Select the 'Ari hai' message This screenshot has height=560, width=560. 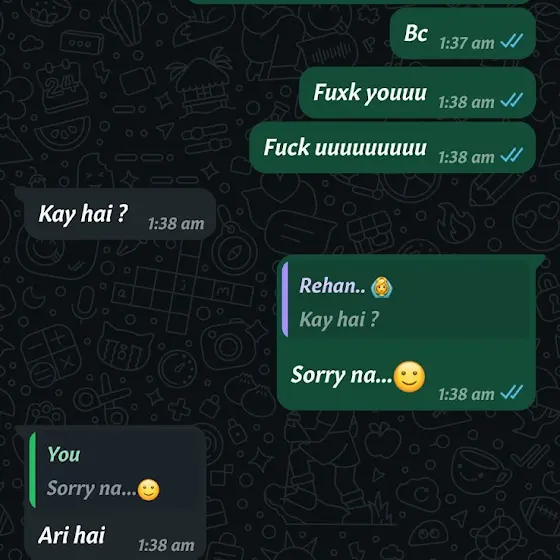(x=71, y=535)
